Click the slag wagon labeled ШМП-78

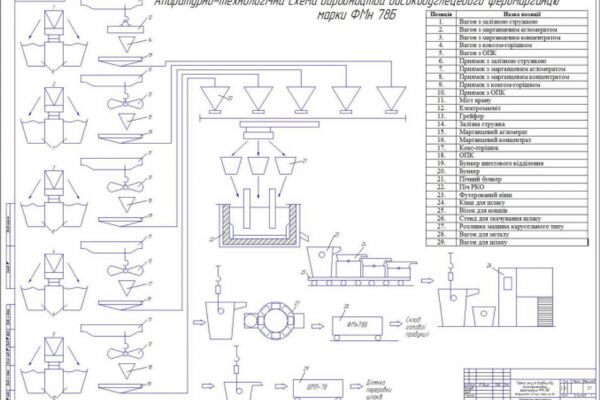click(318, 389)
